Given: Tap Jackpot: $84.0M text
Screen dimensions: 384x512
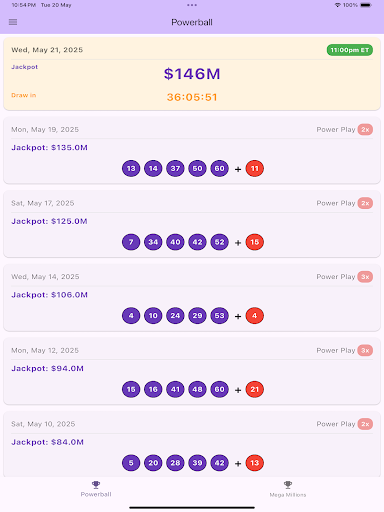Looking at the screenshot, I should tap(48, 442).
